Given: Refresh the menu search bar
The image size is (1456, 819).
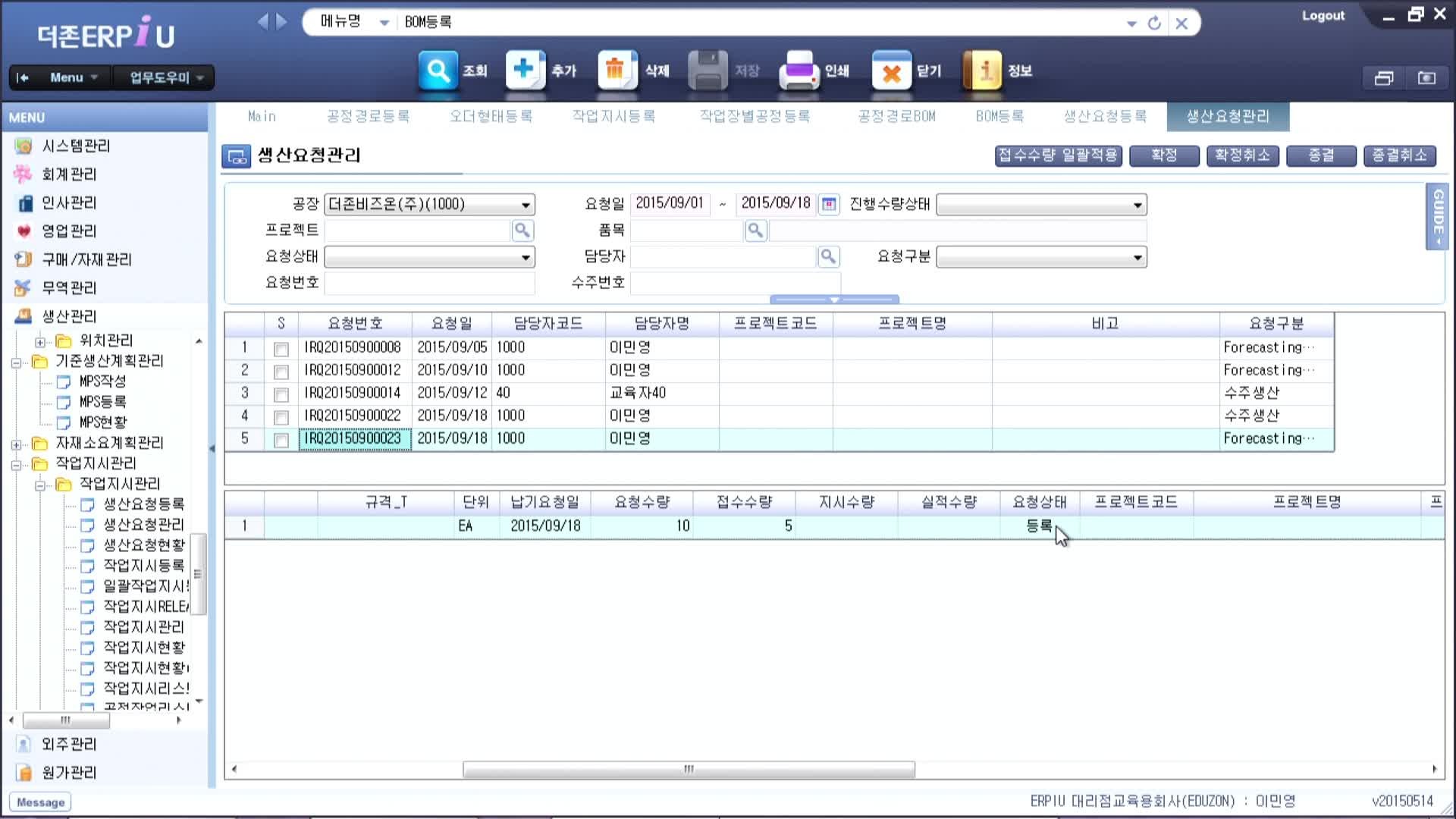Looking at the screenshot, I should (1154, 23).
